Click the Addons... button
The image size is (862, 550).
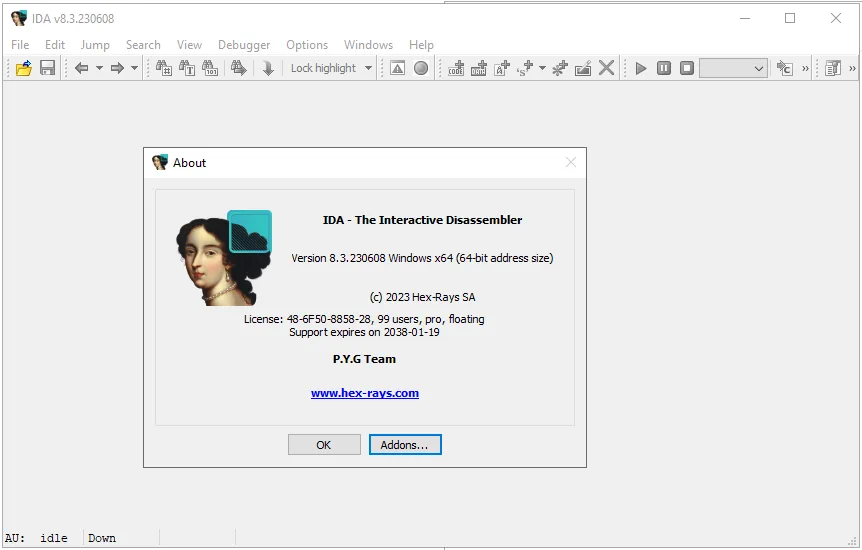click(405, 445)
